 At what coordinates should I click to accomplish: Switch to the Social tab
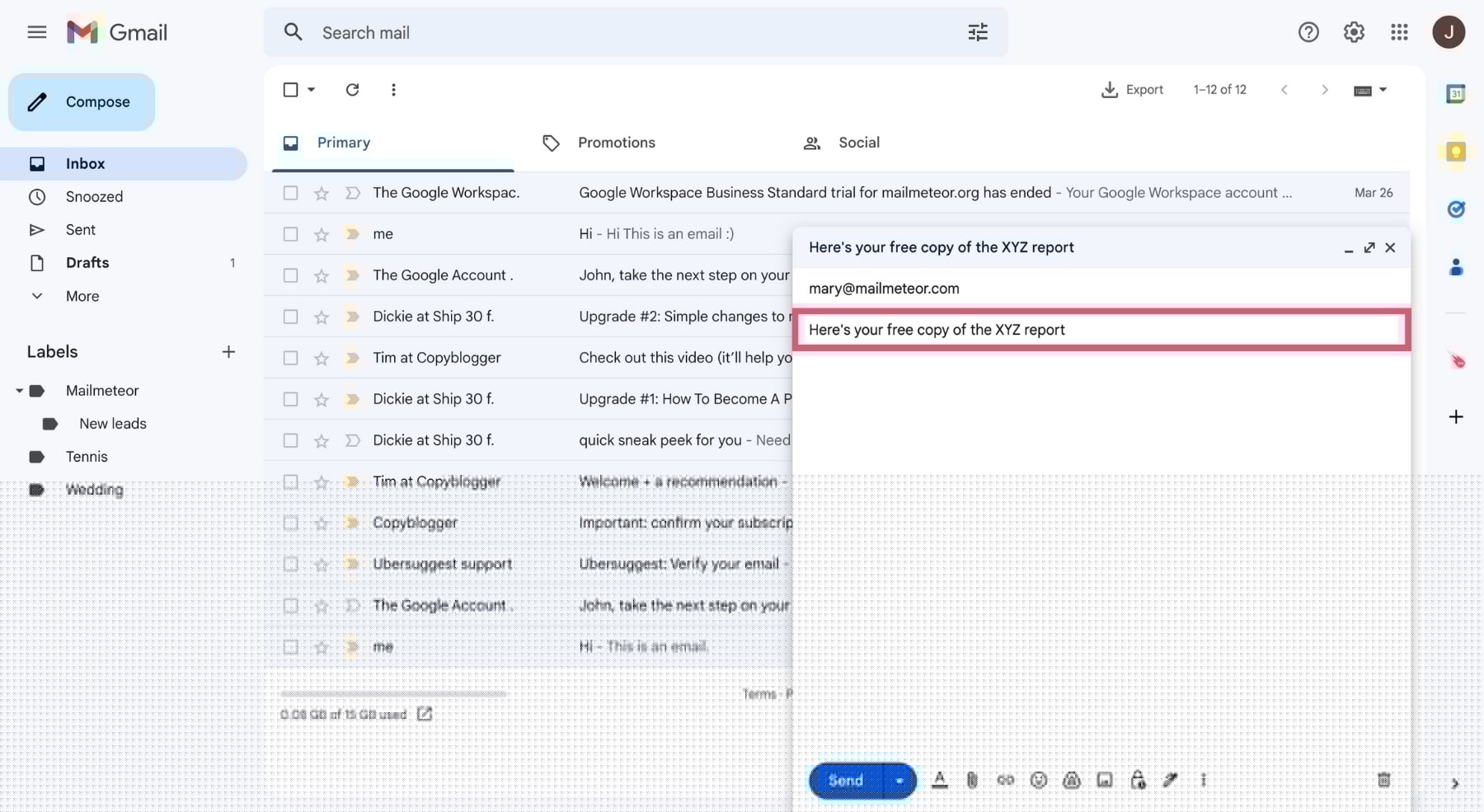[858, 143]
